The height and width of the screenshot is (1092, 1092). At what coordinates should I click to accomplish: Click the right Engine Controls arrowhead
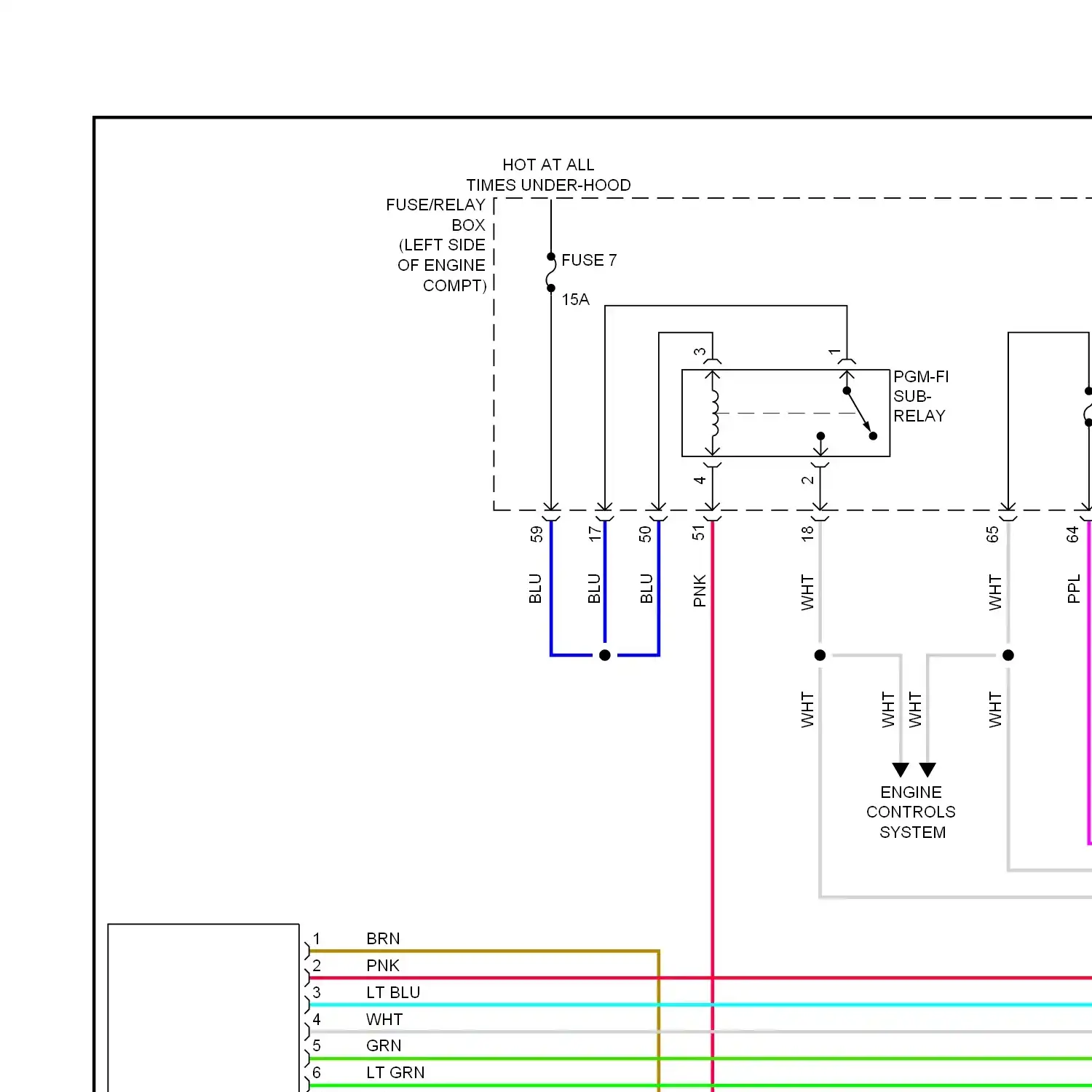coord(927,769)
